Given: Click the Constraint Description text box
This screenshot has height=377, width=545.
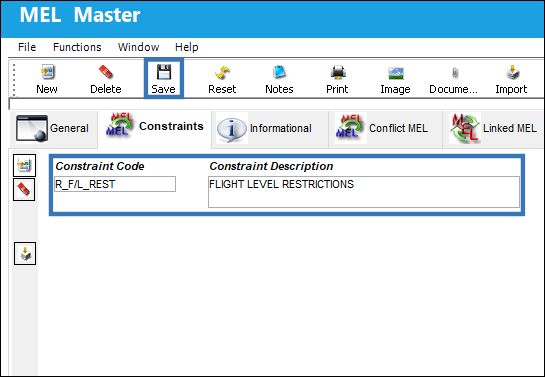Looking at the screenshot, I should tap(364, 192).
